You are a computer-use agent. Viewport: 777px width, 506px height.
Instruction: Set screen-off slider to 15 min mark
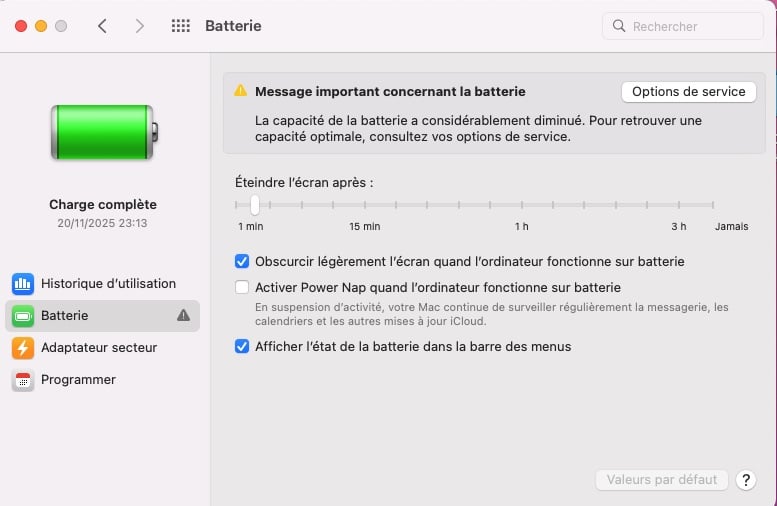(365, 205)
